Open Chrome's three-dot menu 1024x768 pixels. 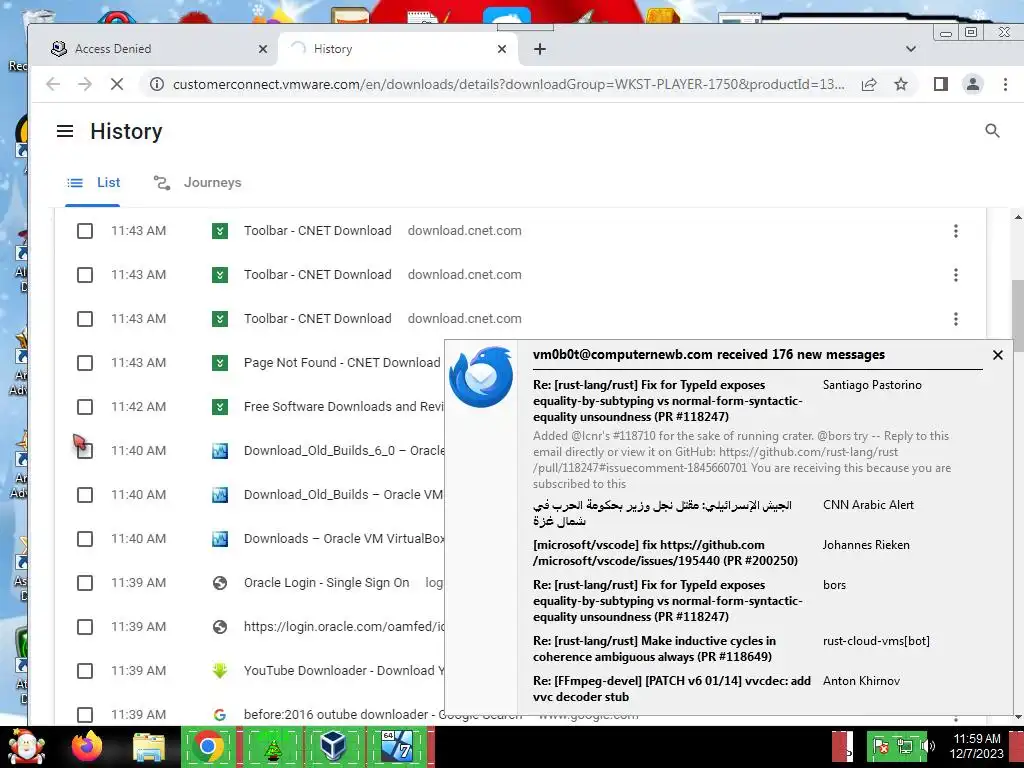pos(1005,84)
